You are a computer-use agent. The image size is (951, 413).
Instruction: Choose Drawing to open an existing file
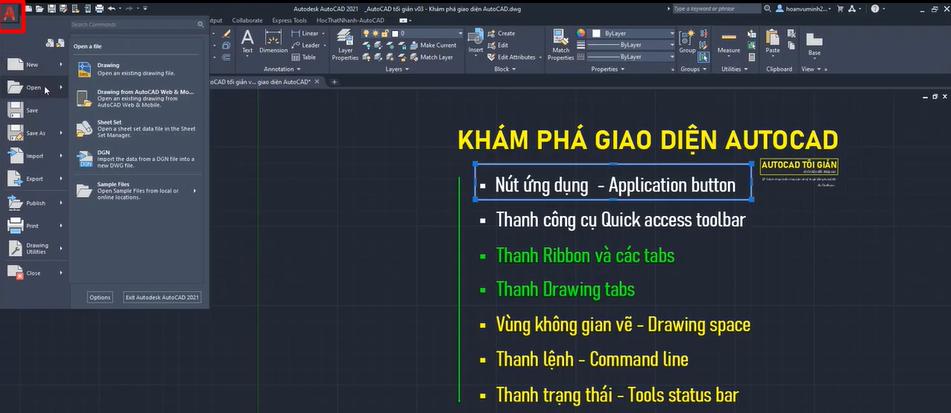click(138, 69)
